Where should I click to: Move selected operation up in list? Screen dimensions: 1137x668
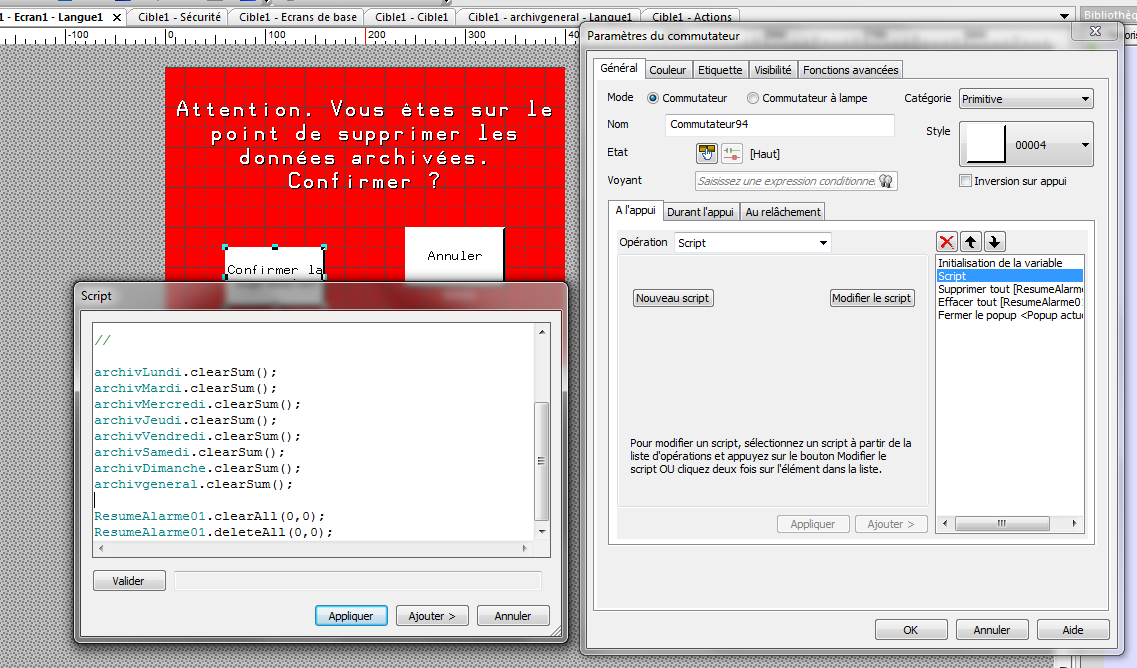(970, 242)
